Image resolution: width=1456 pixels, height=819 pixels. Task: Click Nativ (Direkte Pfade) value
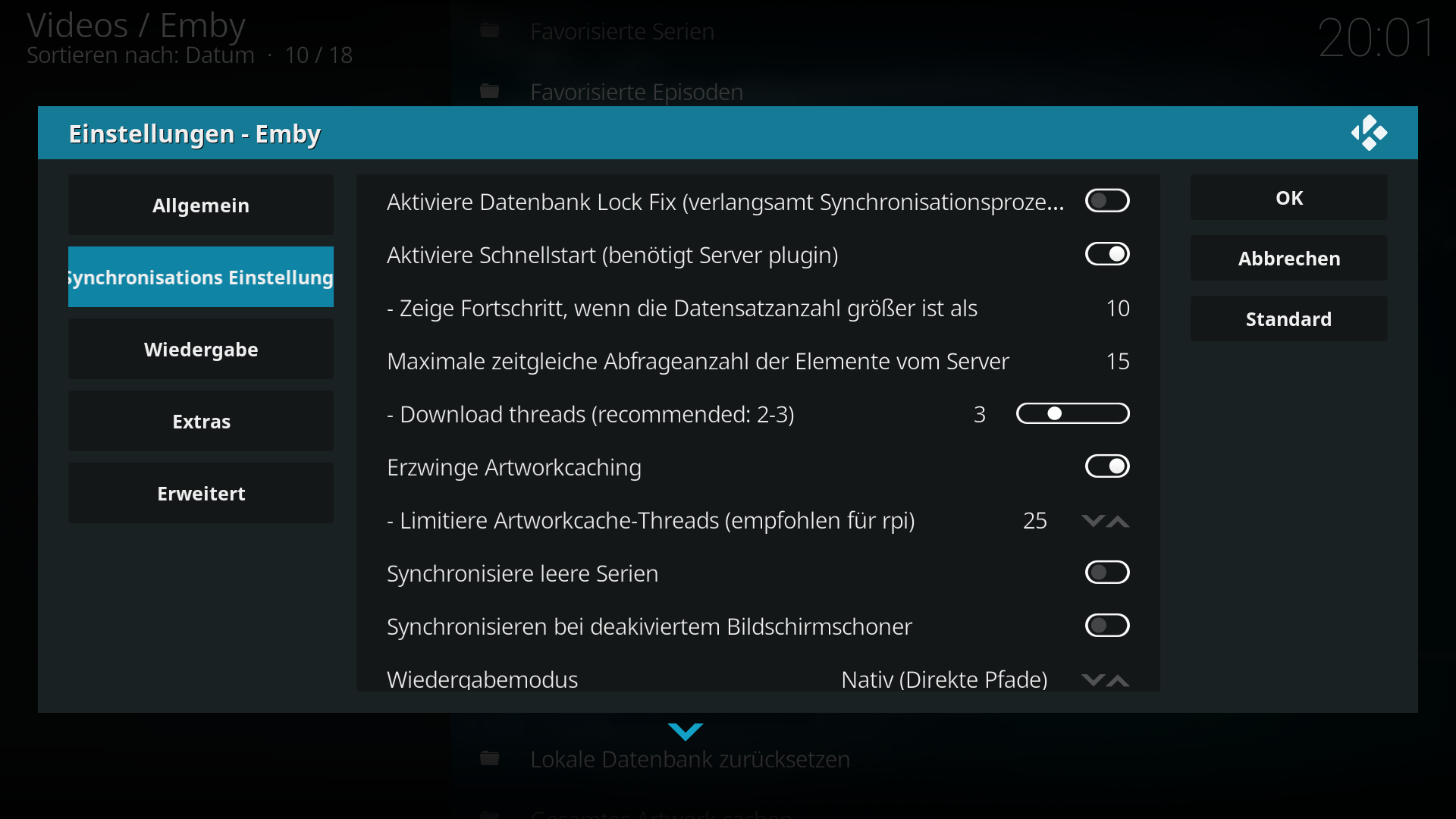(944, 679)
